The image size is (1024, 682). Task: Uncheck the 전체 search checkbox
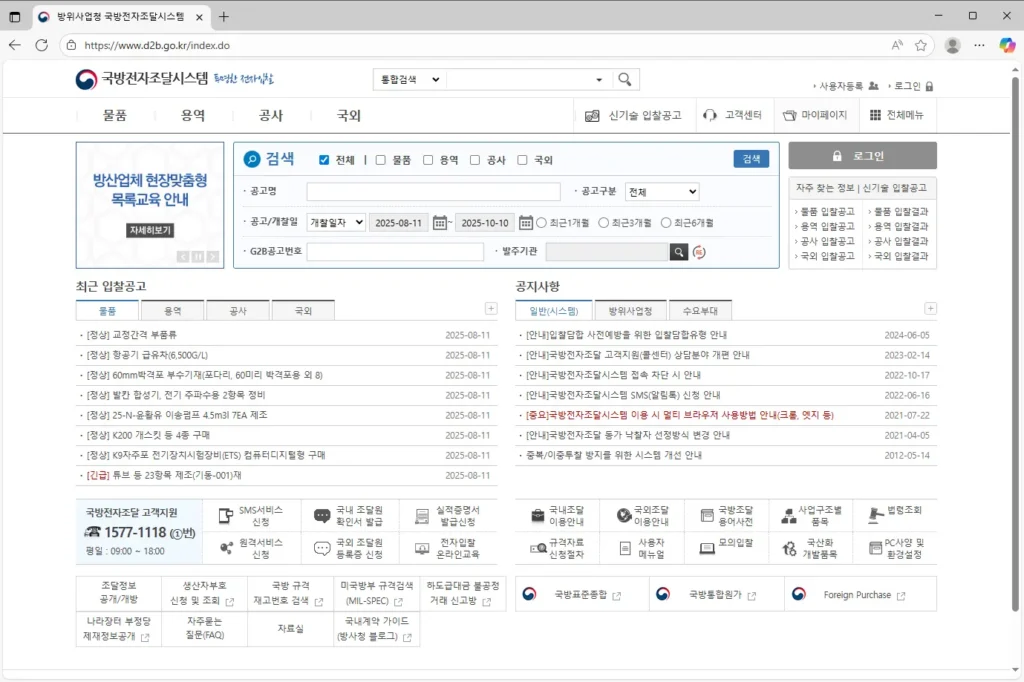pos(324,160)
